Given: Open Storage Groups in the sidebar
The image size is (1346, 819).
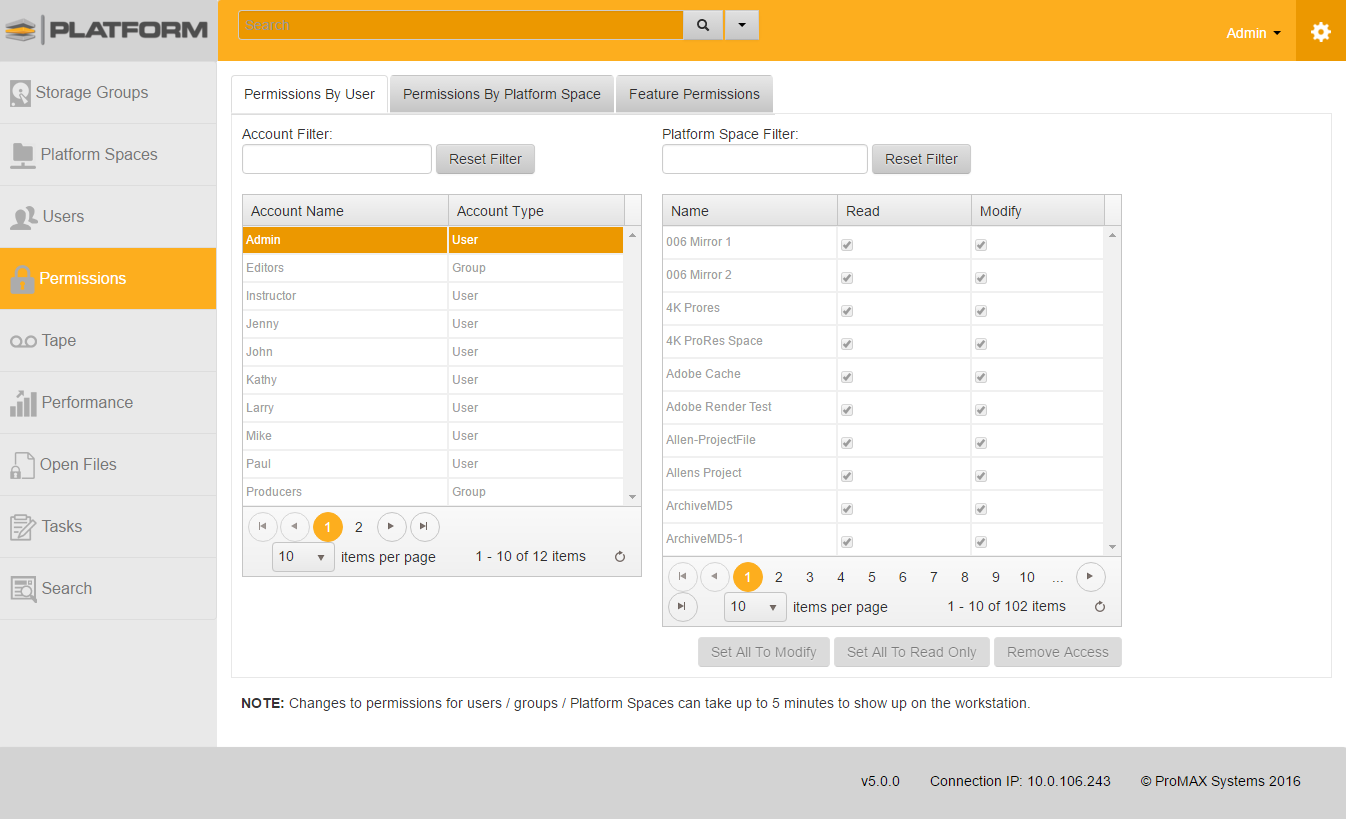Looking at the screenshot, I should [x=108, y=93].
